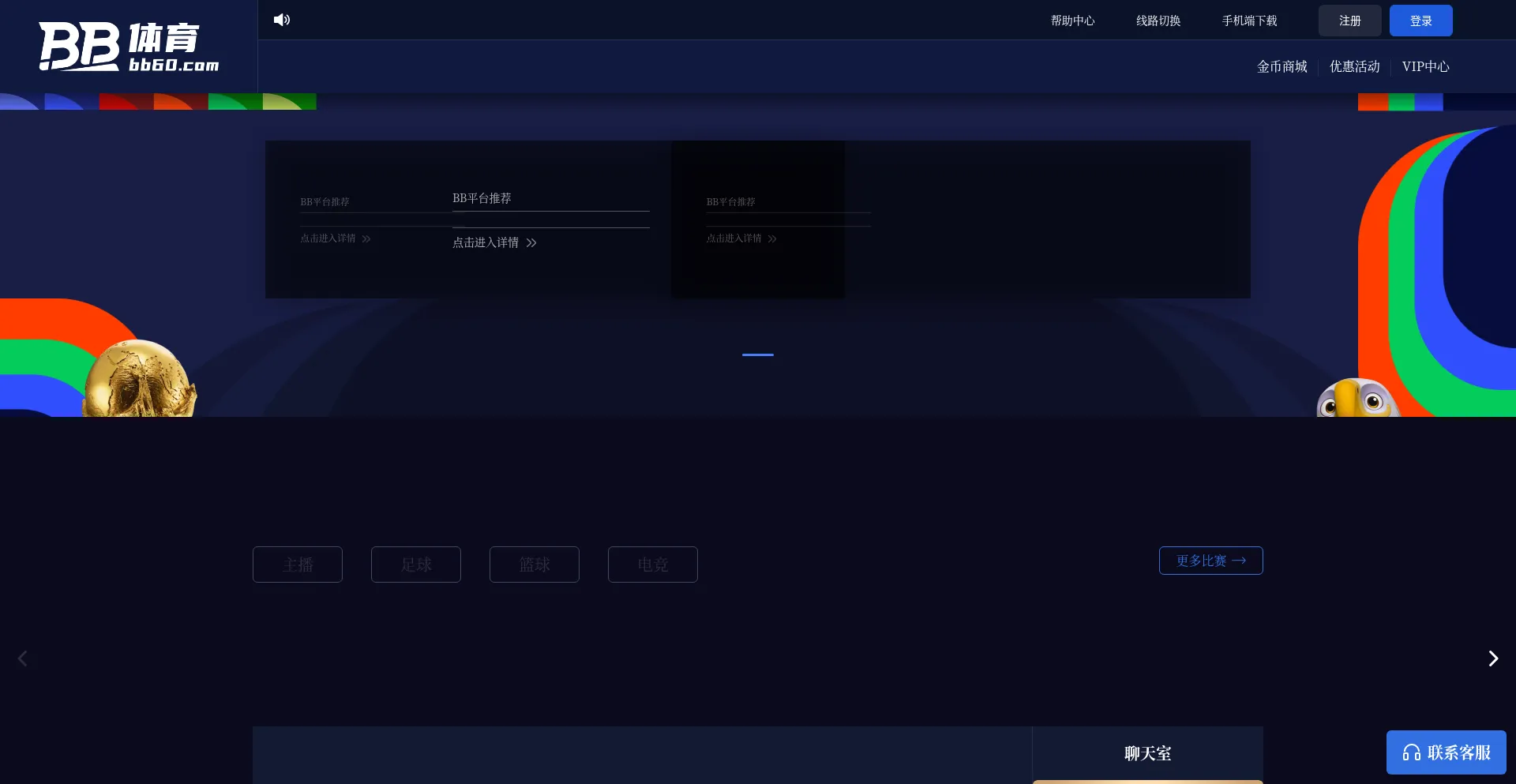The image size is (1516, 784).
Task: Contact support via 联系客服 button
Action: pos(1447,752)
